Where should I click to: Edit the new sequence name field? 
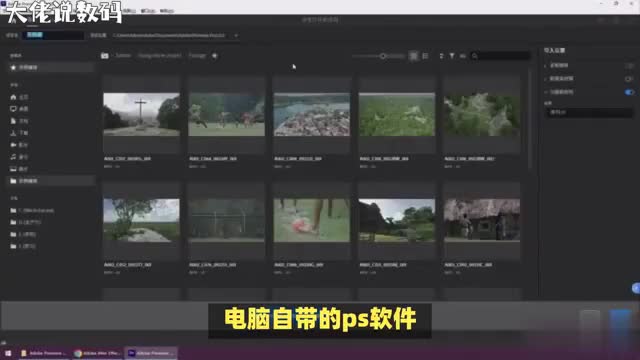click(x=589, y=112)
